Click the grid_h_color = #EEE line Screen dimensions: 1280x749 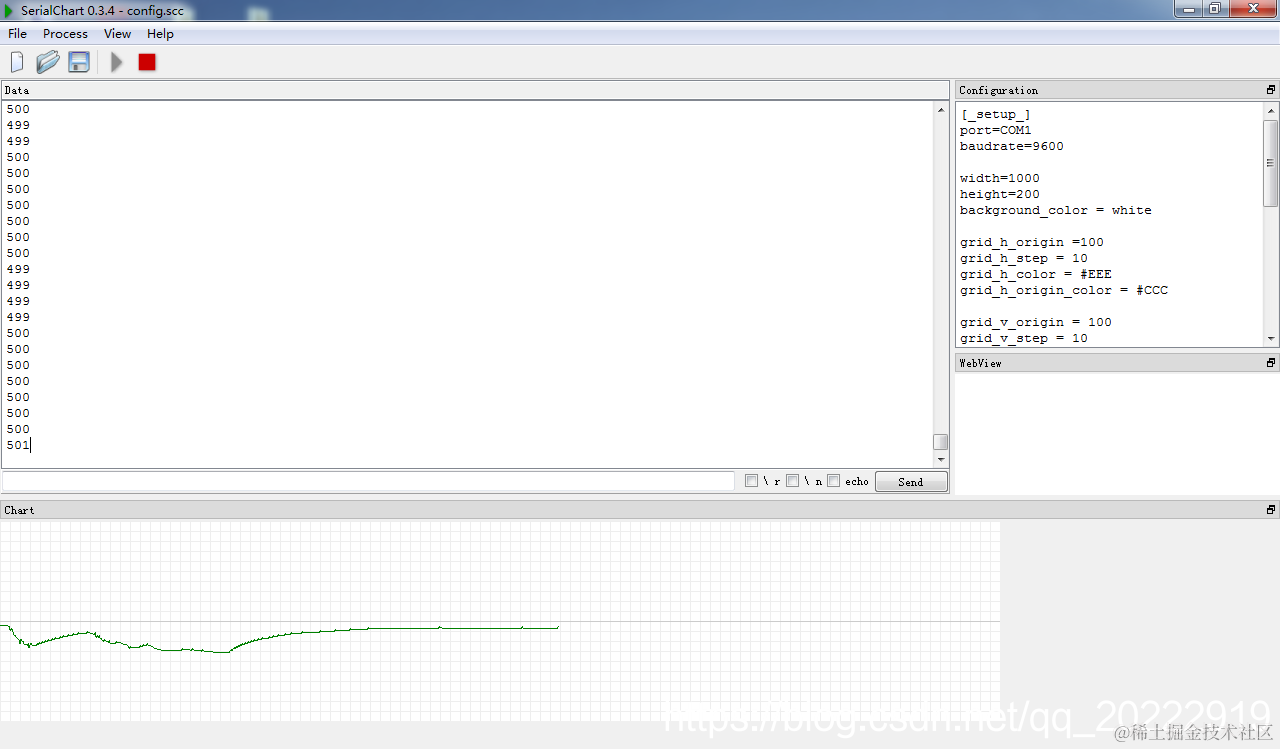coord(1036,274)
